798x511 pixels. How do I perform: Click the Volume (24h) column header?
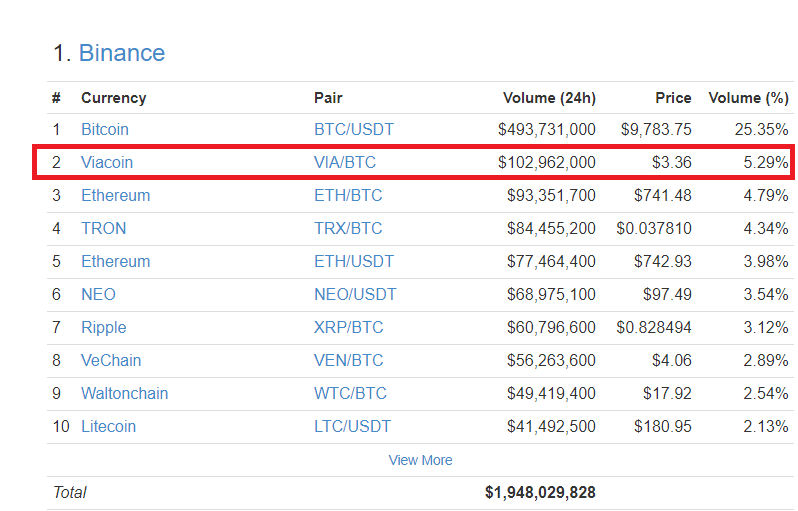pos(549,98)
